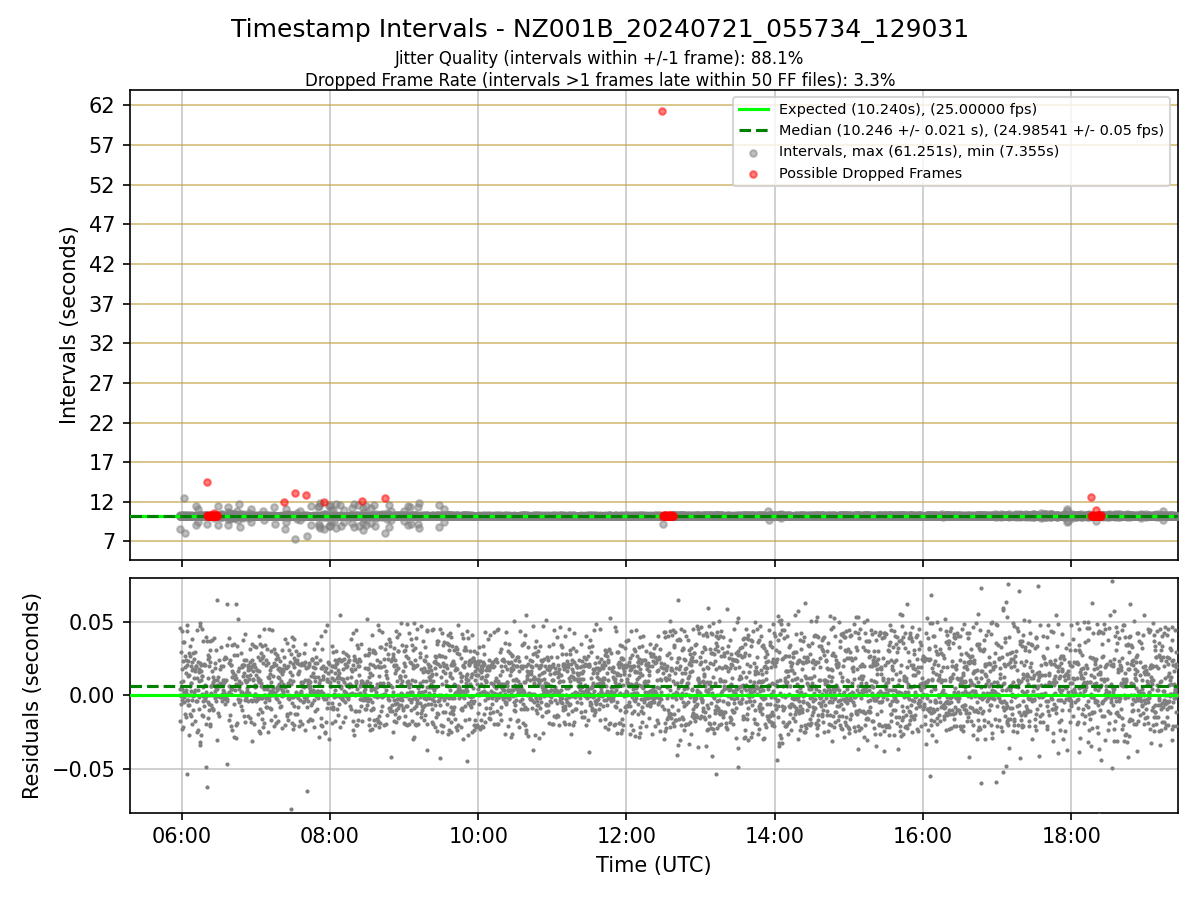Click the 'Dropped Frame Rate' subtitle showing 3.3%
Viewport: 1200px width, 900px height.
click(x=599, y=79)
